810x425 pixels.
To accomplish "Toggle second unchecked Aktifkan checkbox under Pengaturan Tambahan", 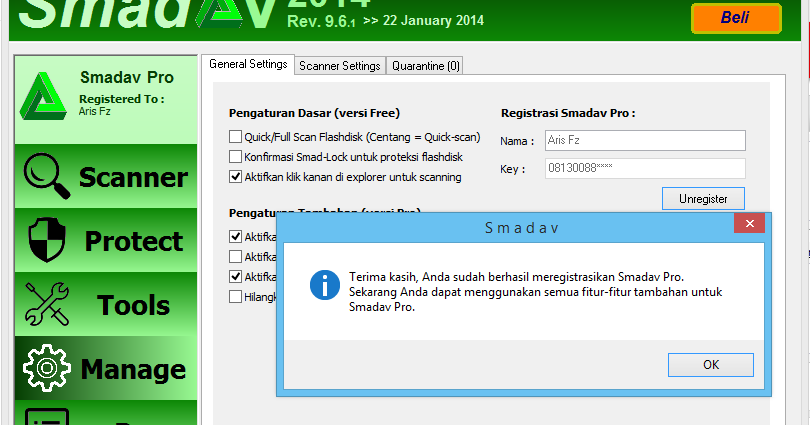I will [x=236, y=257].
